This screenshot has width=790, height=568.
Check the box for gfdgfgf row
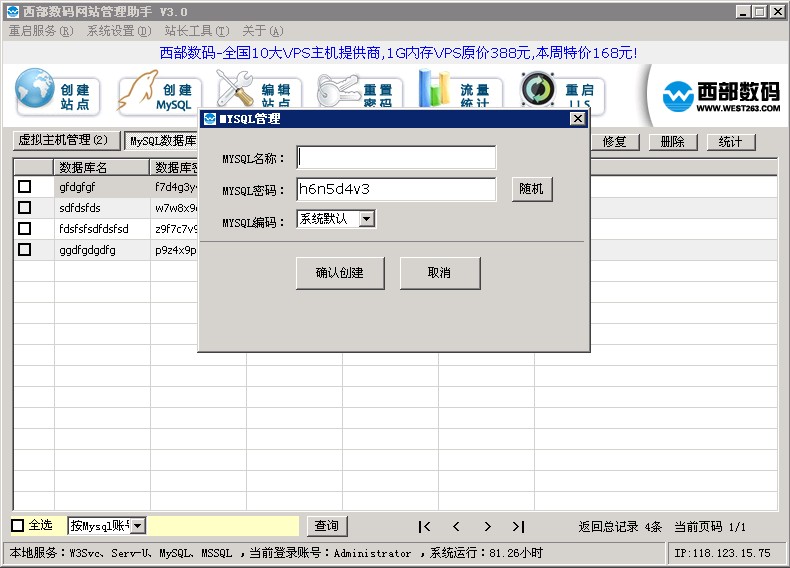pos(25,186)
